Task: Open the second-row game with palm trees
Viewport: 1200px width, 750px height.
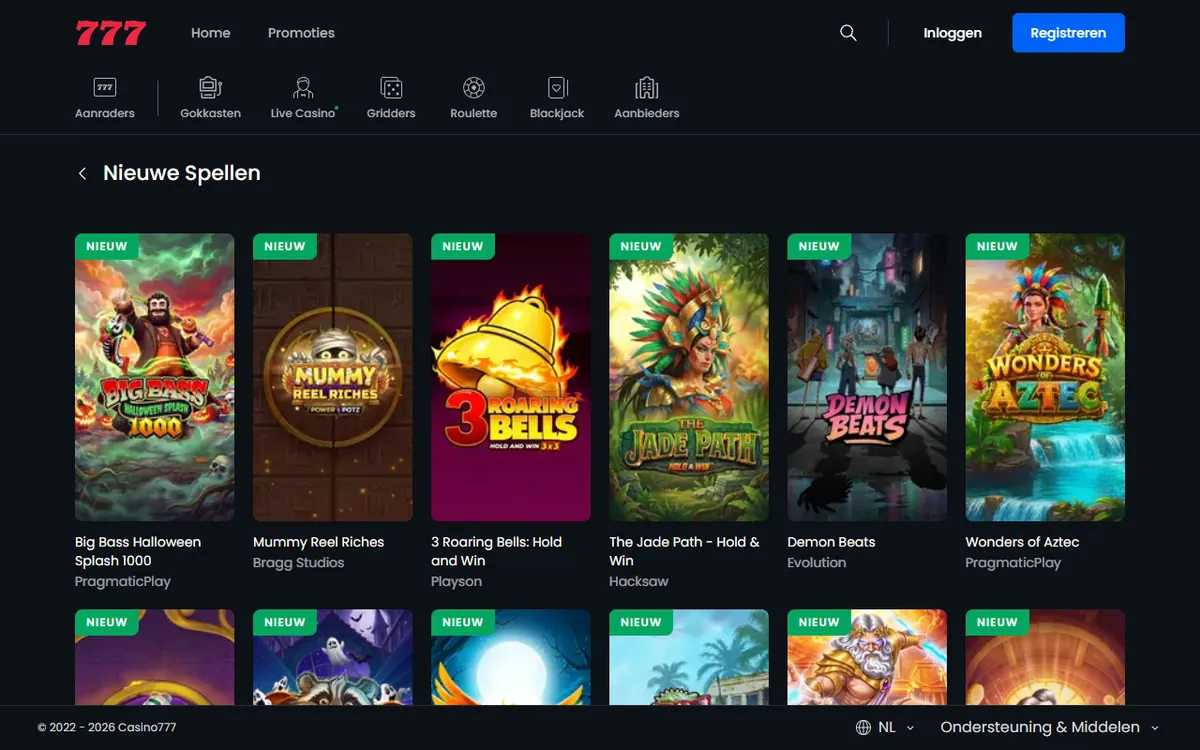Action: pyautogui.click(x=689, y=657)
